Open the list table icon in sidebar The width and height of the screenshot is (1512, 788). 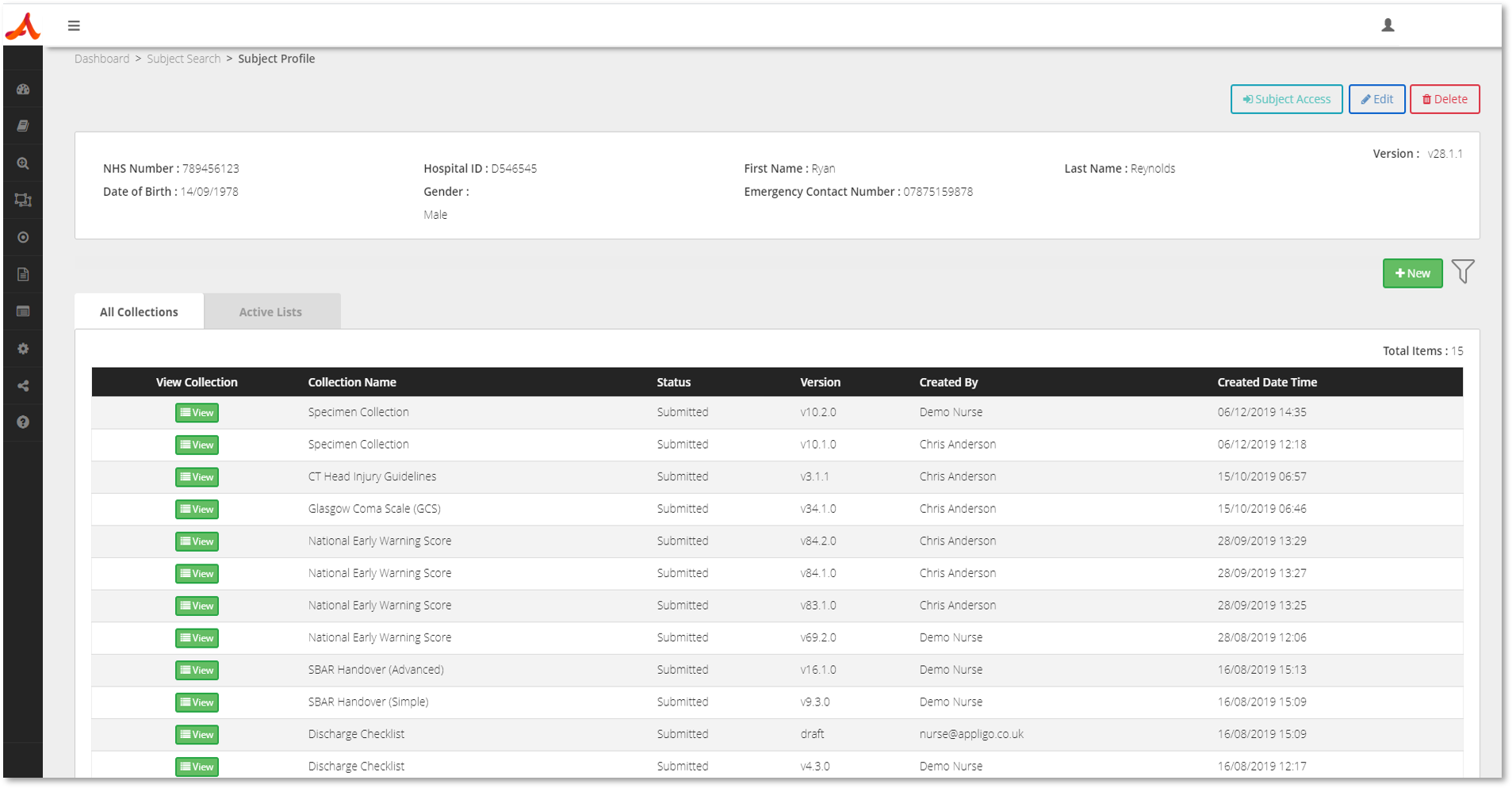coord(23,312)
